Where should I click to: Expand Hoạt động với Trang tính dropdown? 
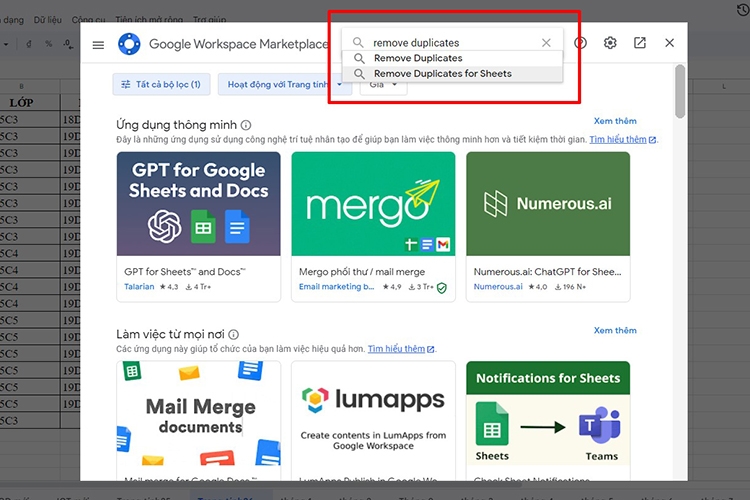[x=285, y=85]
